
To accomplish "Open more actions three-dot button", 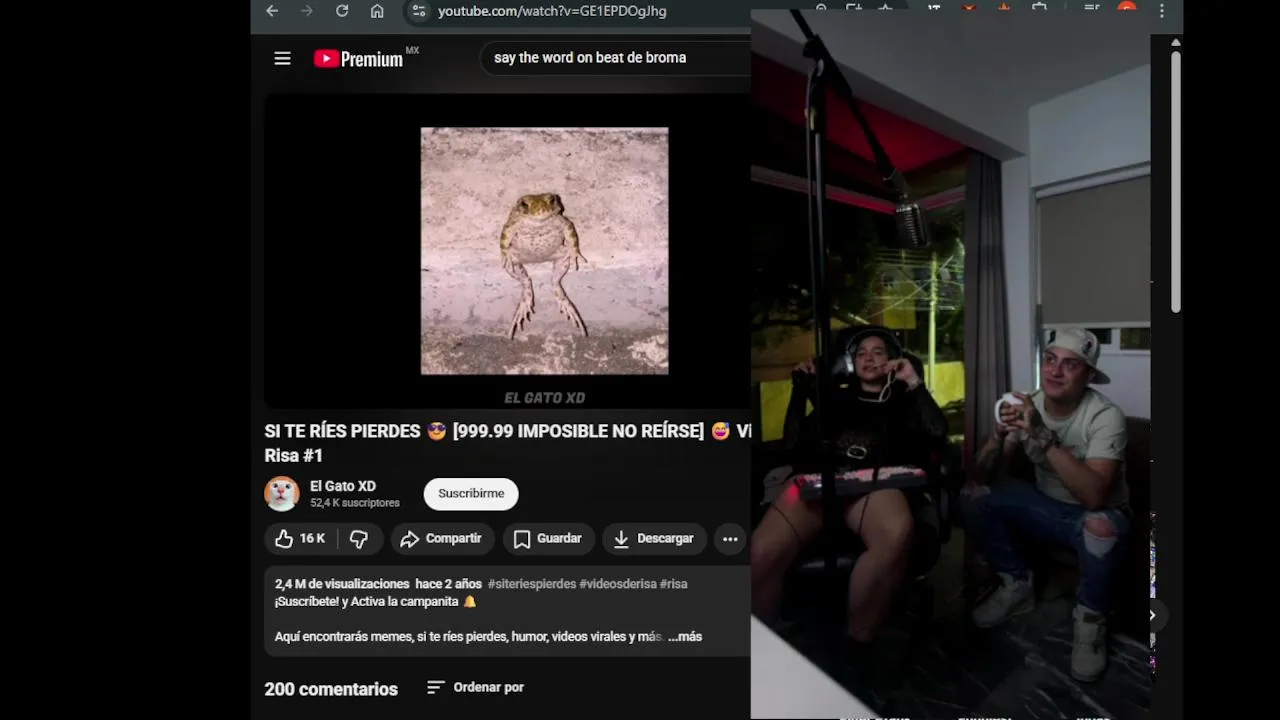I will click(x=730, y=539).
